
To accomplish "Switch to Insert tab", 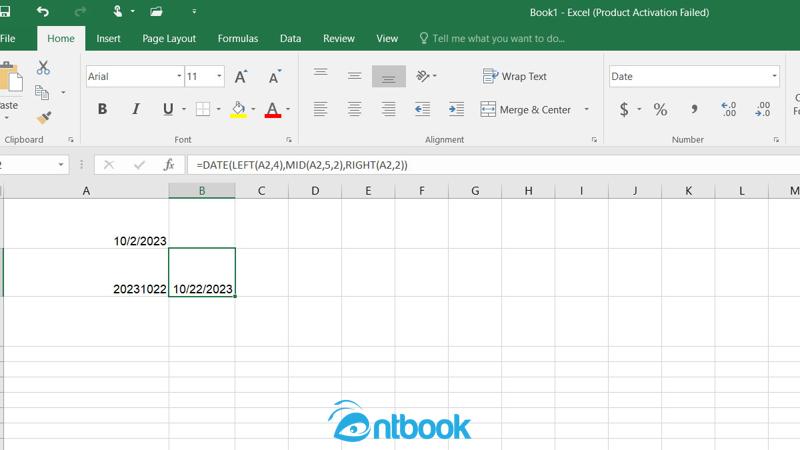I will tap(108, 38).
